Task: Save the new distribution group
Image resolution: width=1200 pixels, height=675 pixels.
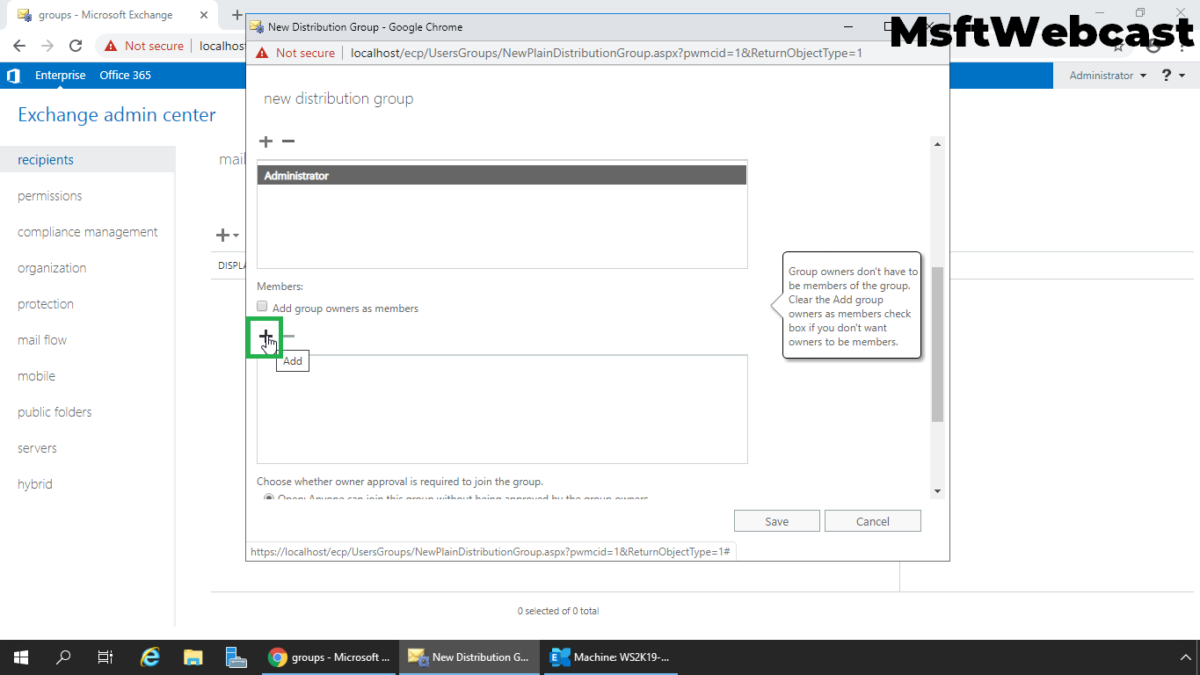Action: tap(776, 520)
